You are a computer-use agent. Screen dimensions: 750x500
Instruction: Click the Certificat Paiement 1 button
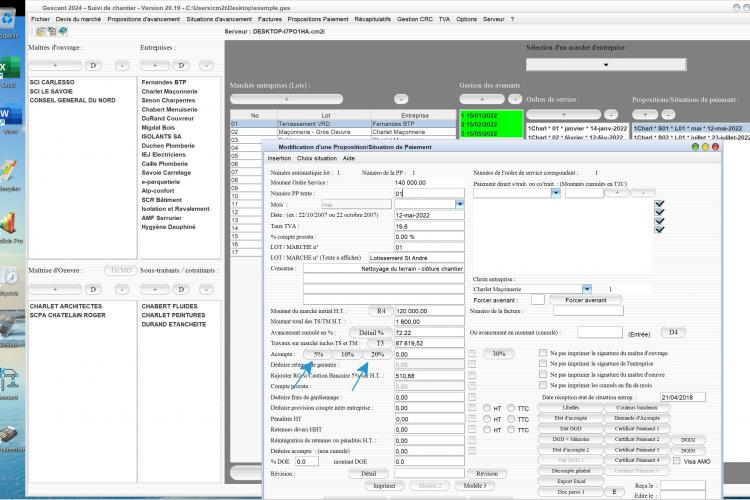pos(637,429)
